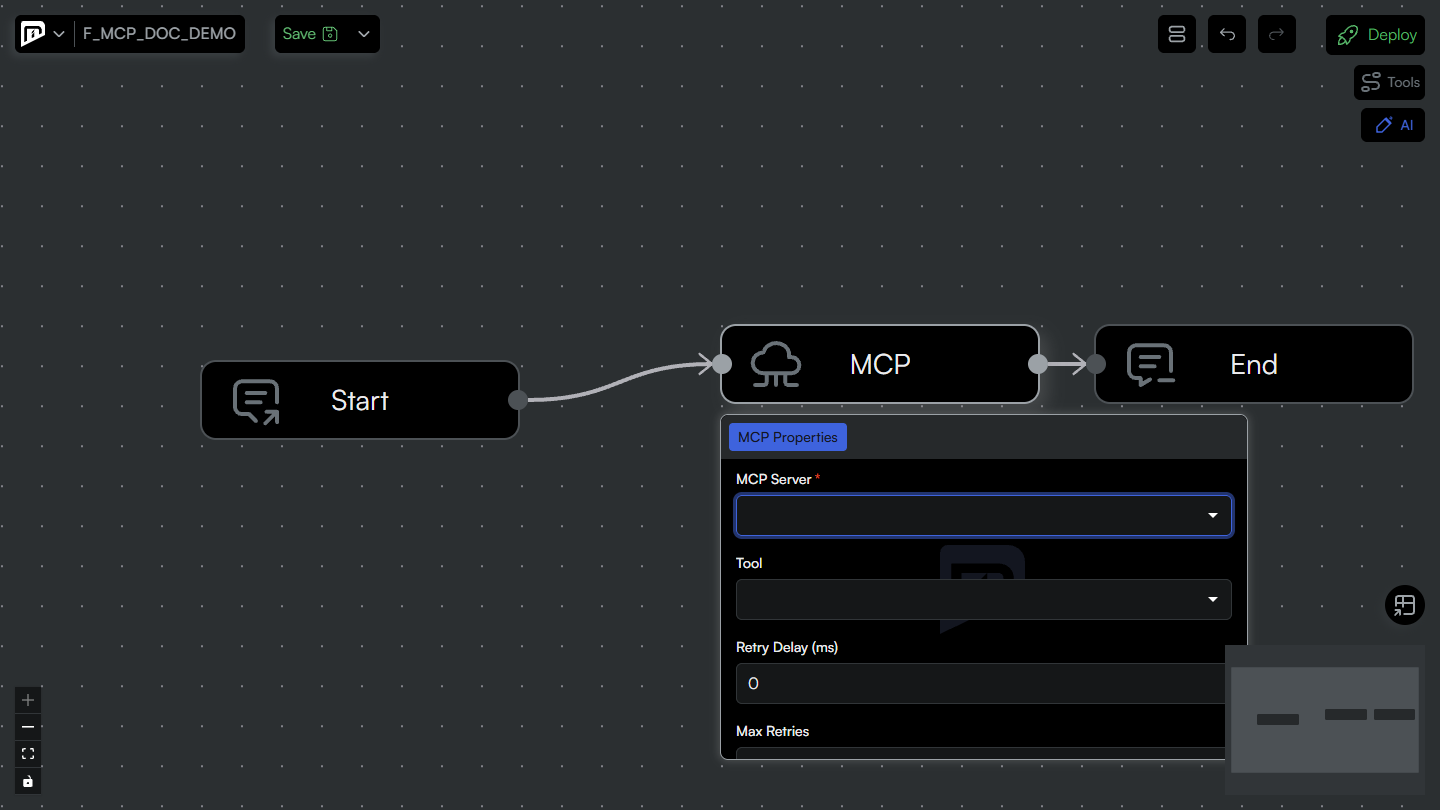Open the AI assistant
This screenshot has height=810, width=1440.
click(1393, 125)
